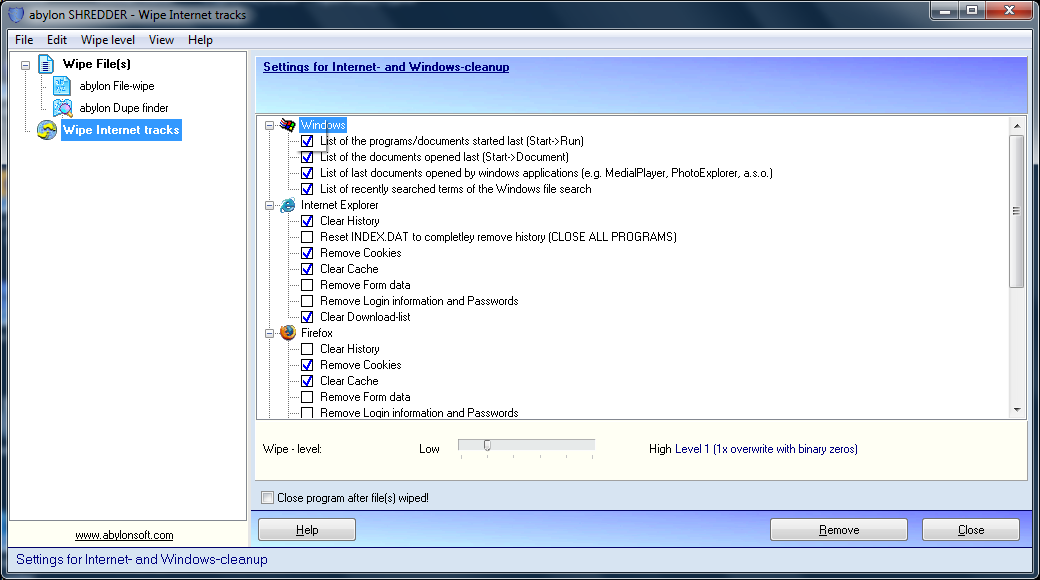The width and height of the screenshot is (1040, 580).
Task: Select the 'Internet Explorer' node label
Action: 340,205
